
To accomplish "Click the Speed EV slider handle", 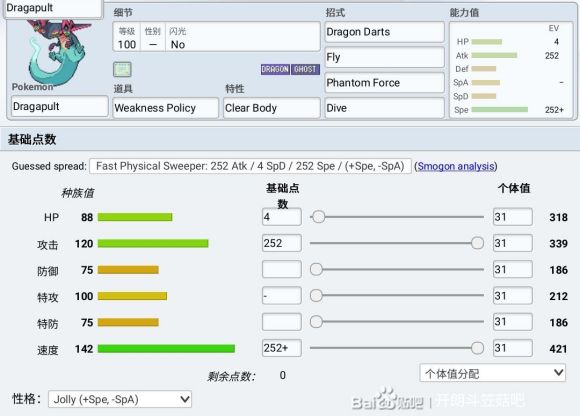I will (x=477, y=348).
